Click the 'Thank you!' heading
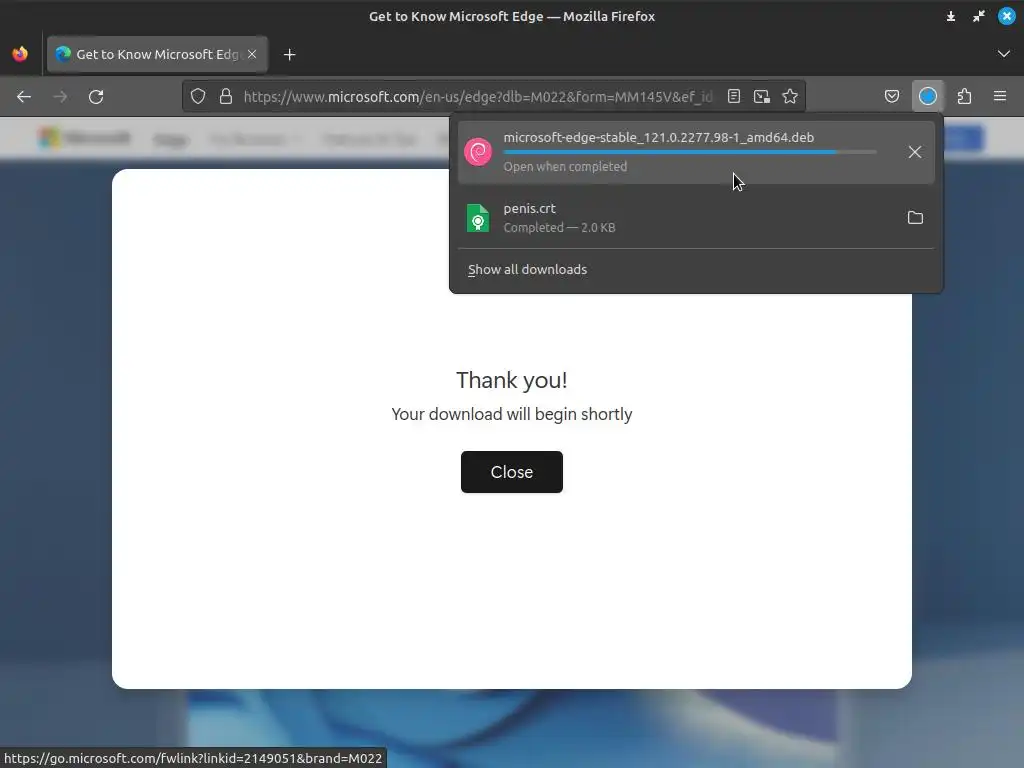The width and height of the screenshot is (1024, 768). tap(512, 380)
